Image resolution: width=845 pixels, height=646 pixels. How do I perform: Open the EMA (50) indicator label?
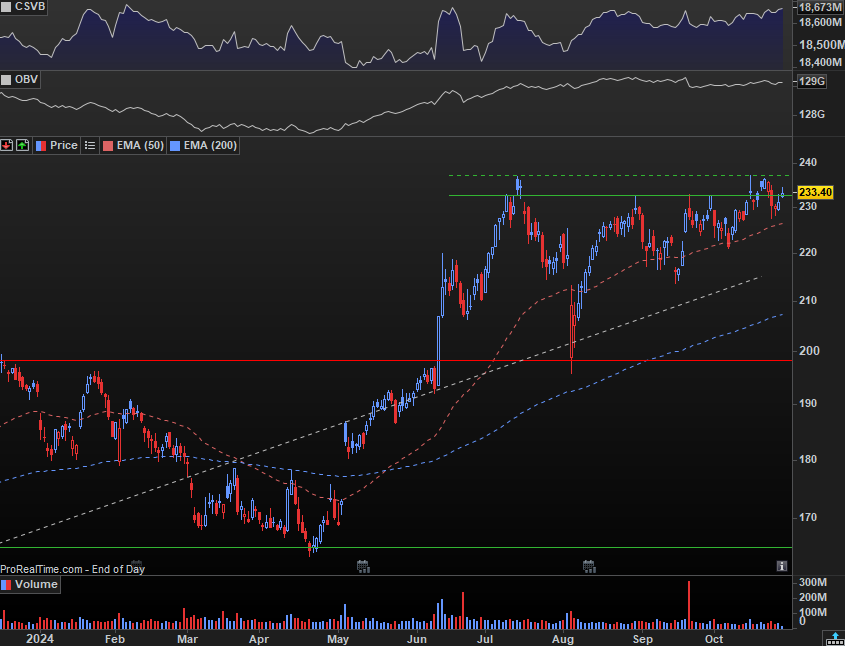pyautogui.click(x=140, y=145)
